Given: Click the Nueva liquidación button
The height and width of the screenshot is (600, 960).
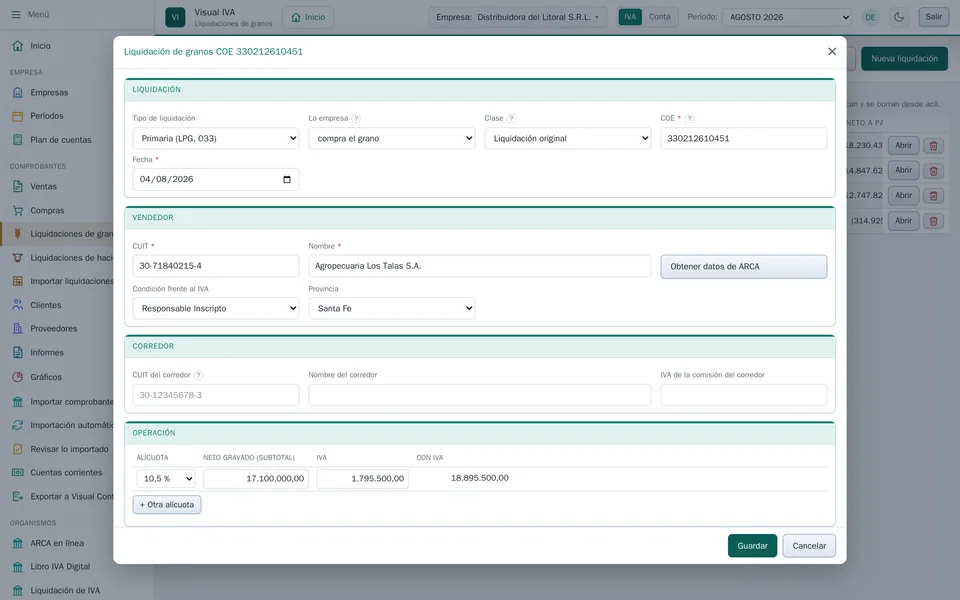Looking at the screenshot, I should pyautogui.click(x=904, y=59).
